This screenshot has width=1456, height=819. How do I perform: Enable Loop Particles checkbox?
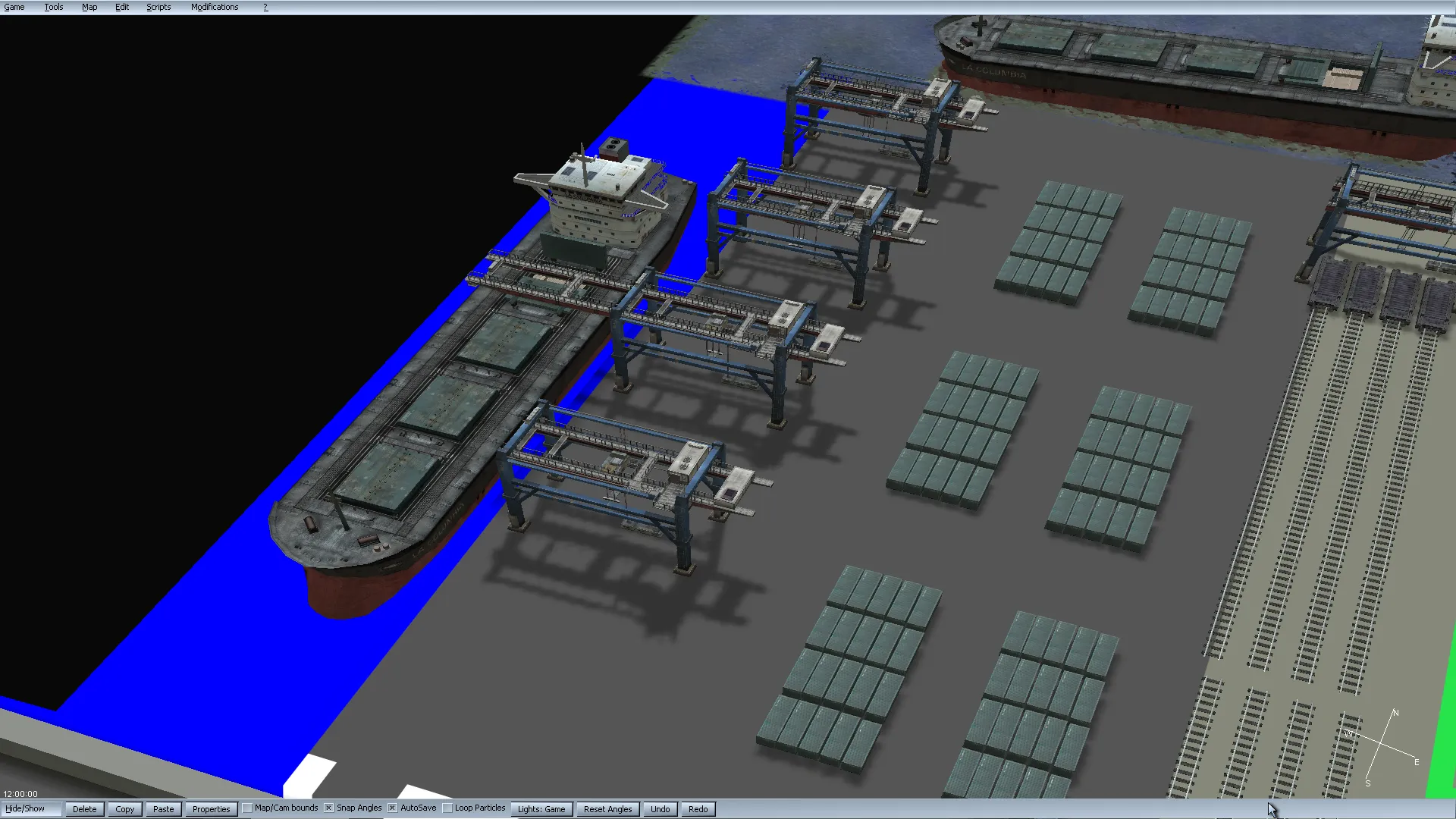click(447, 808)
